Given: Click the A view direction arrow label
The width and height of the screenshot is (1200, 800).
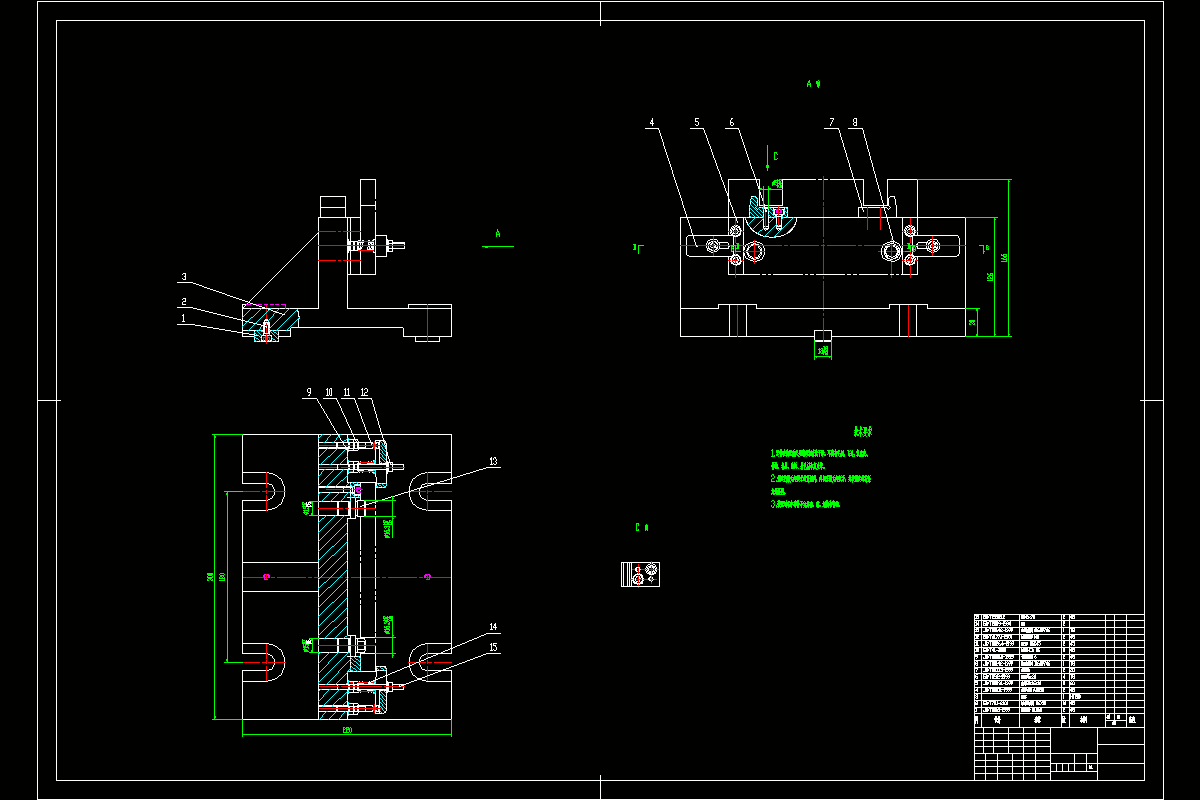Looking at the screenshot, I should coord(497,231).
